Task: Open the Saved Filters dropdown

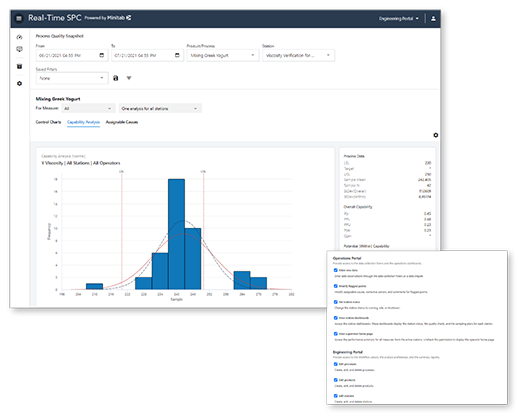Action: 72,78
